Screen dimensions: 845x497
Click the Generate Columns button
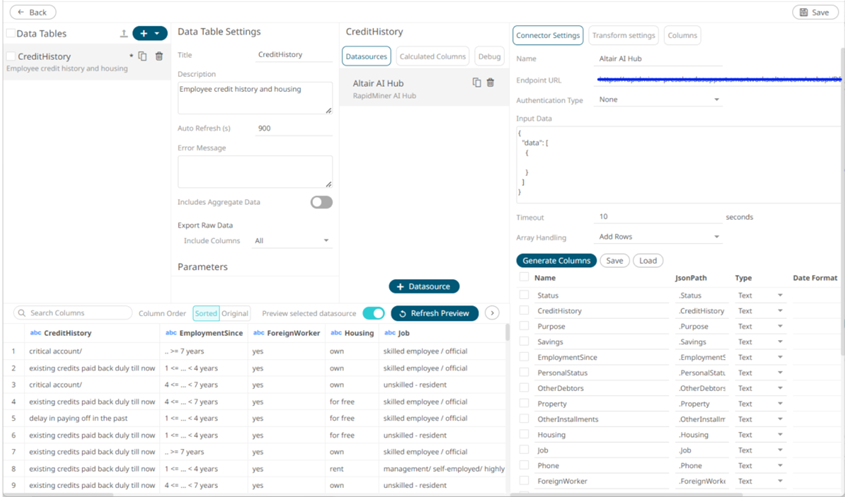[556, 261]
